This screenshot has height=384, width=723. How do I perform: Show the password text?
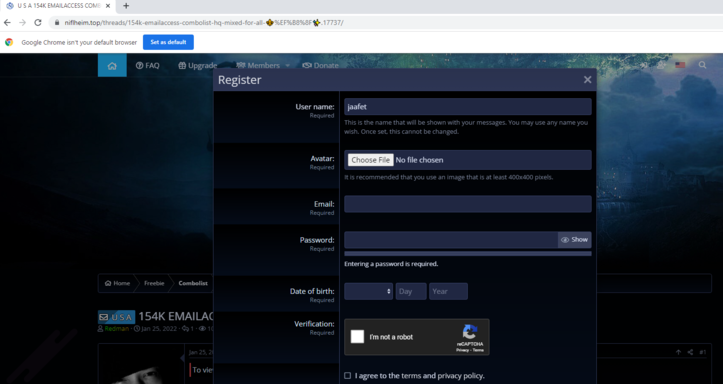coord(575,240)
